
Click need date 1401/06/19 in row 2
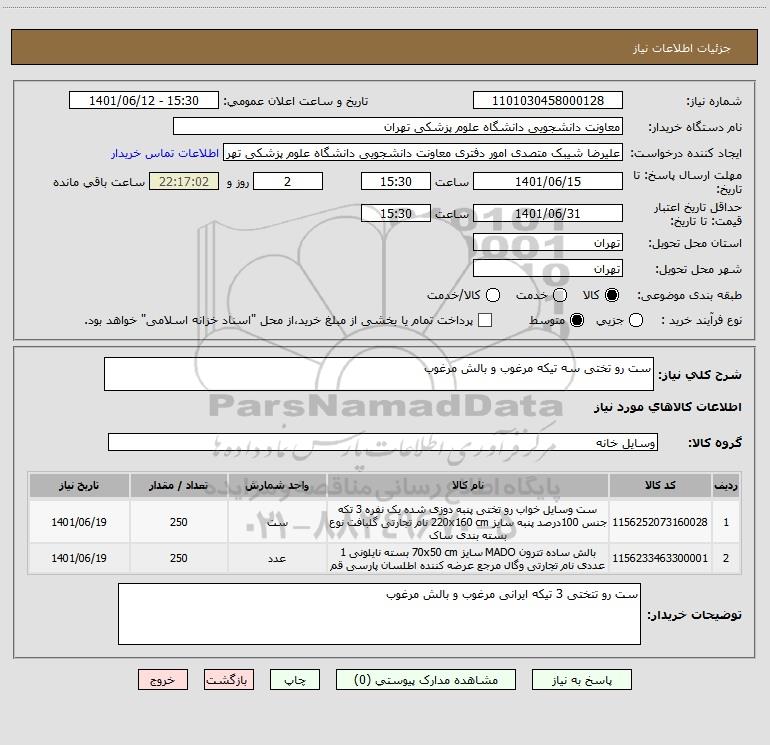79,558
